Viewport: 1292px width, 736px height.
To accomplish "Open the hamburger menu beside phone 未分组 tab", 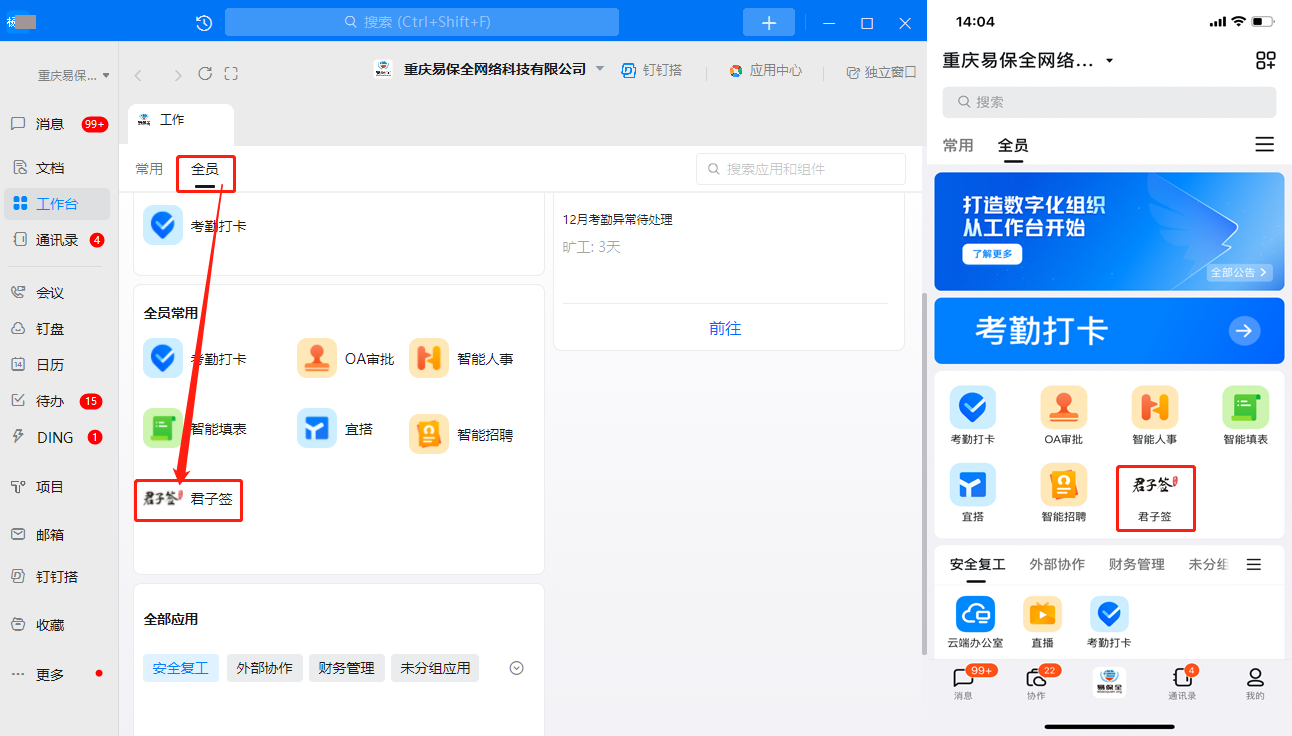I will [1254, 564].
